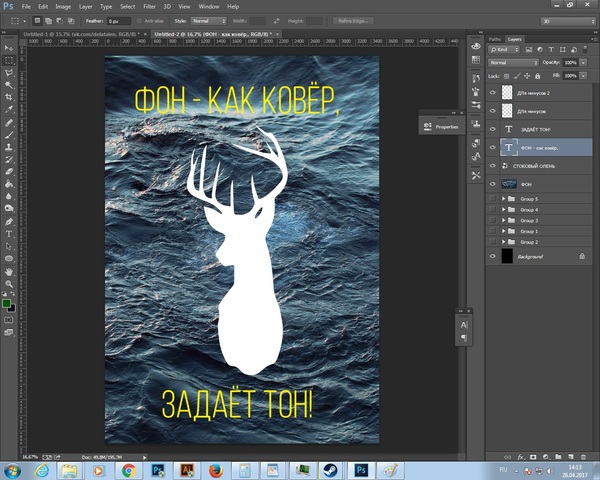This screenshot has height=480, width=600.
Task: Show the Group 5 layer group
Action: [x=492, y=199]
